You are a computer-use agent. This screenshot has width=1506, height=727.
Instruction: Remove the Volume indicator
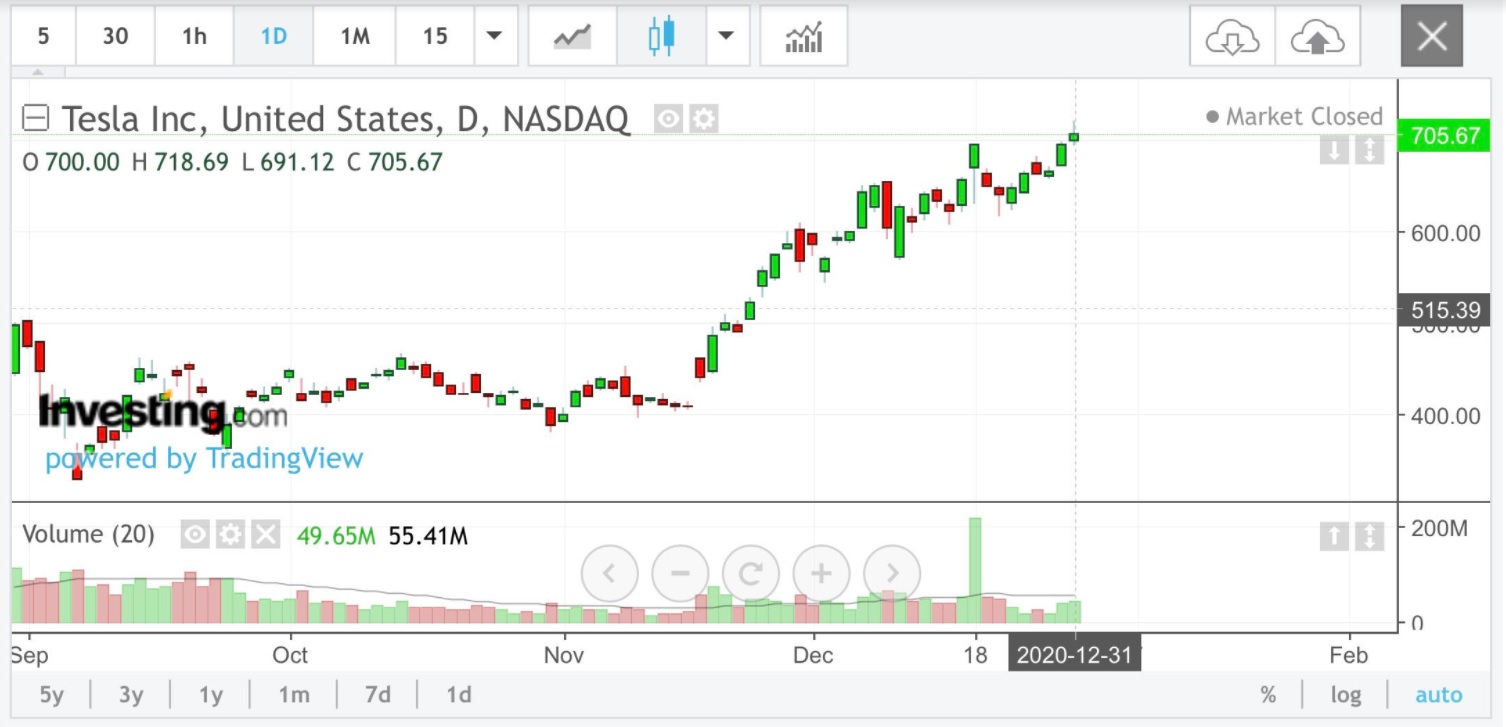[x=265, y=535]
